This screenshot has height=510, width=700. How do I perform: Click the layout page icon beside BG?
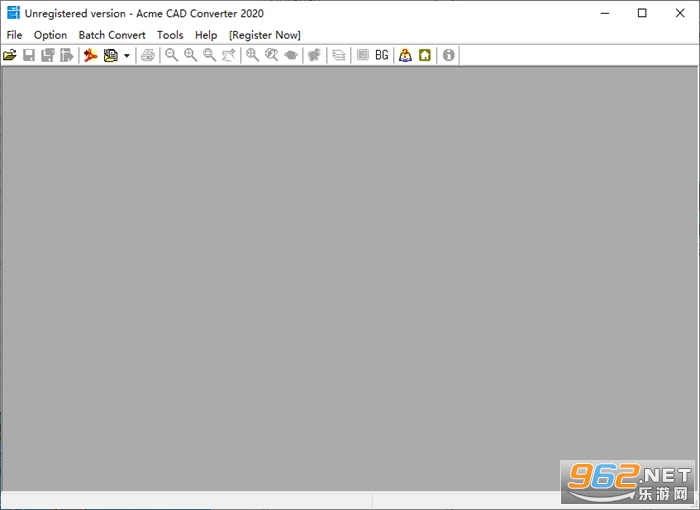point(362,55)
